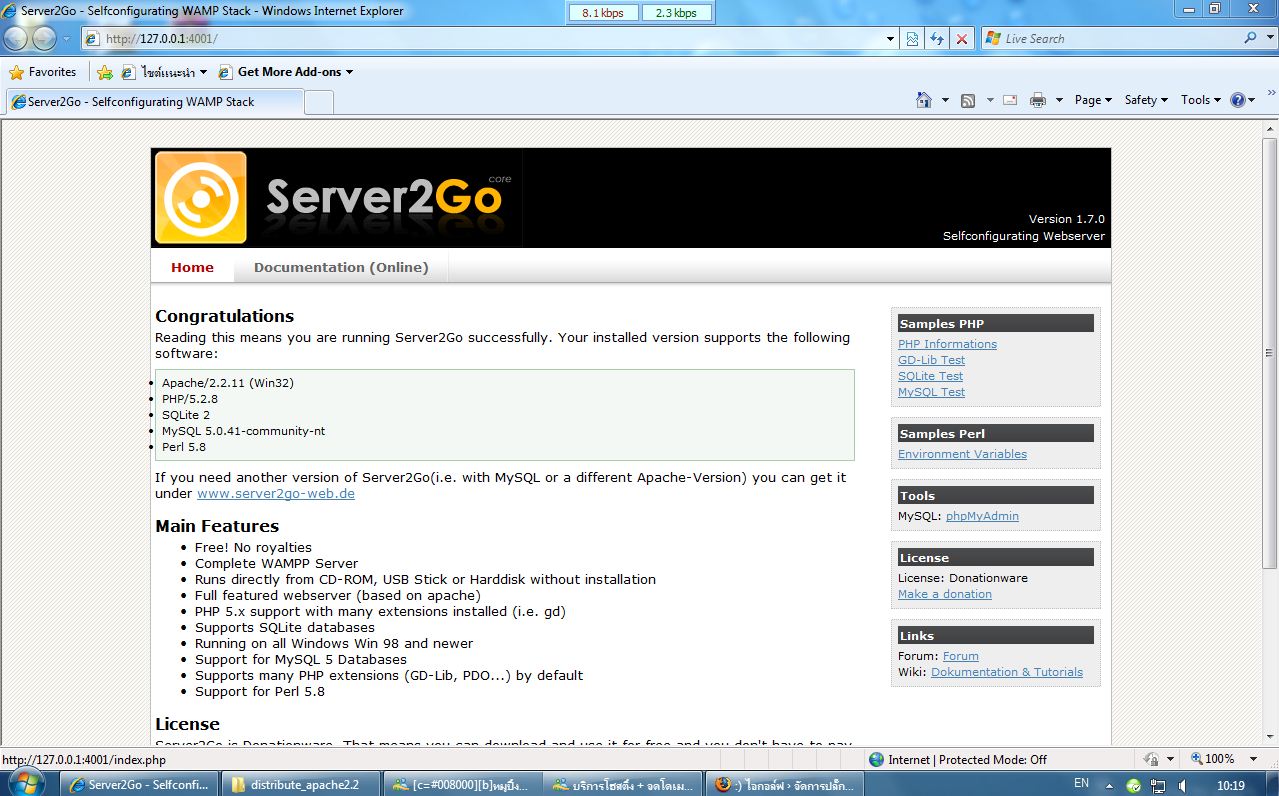The height and width of the screenshot is (796, 1279).
Task: Click the Help question mark icon
Action: click(1238, 100)
